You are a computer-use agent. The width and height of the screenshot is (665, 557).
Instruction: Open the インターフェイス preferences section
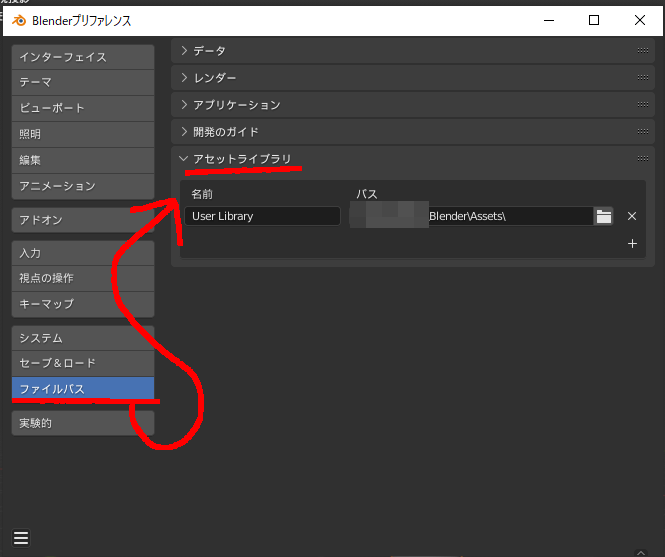[83, 57]
